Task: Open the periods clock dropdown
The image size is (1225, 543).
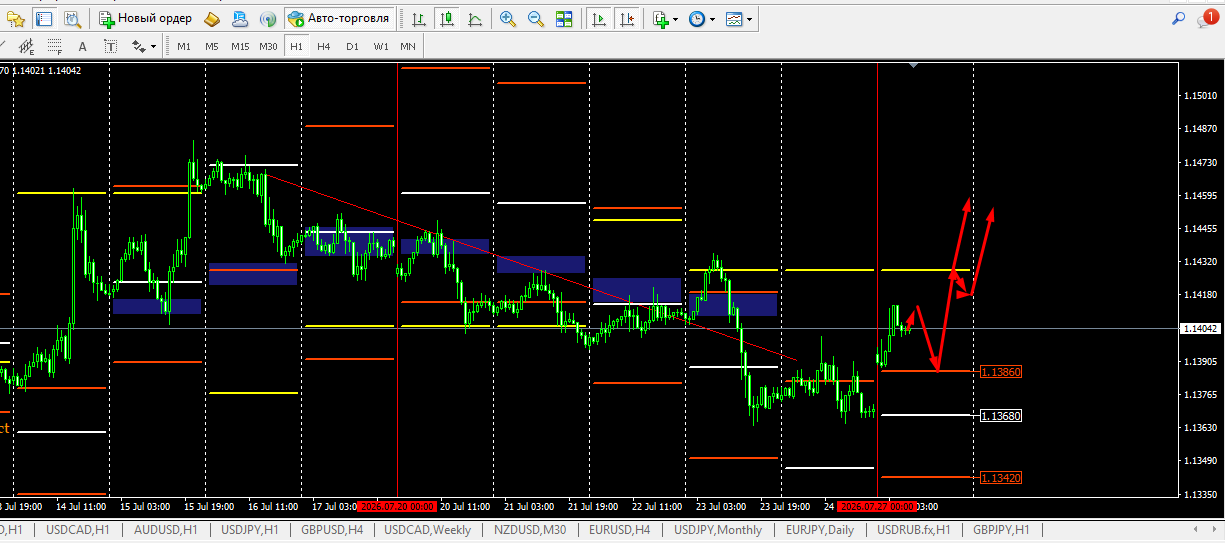Action: [702, 19]
